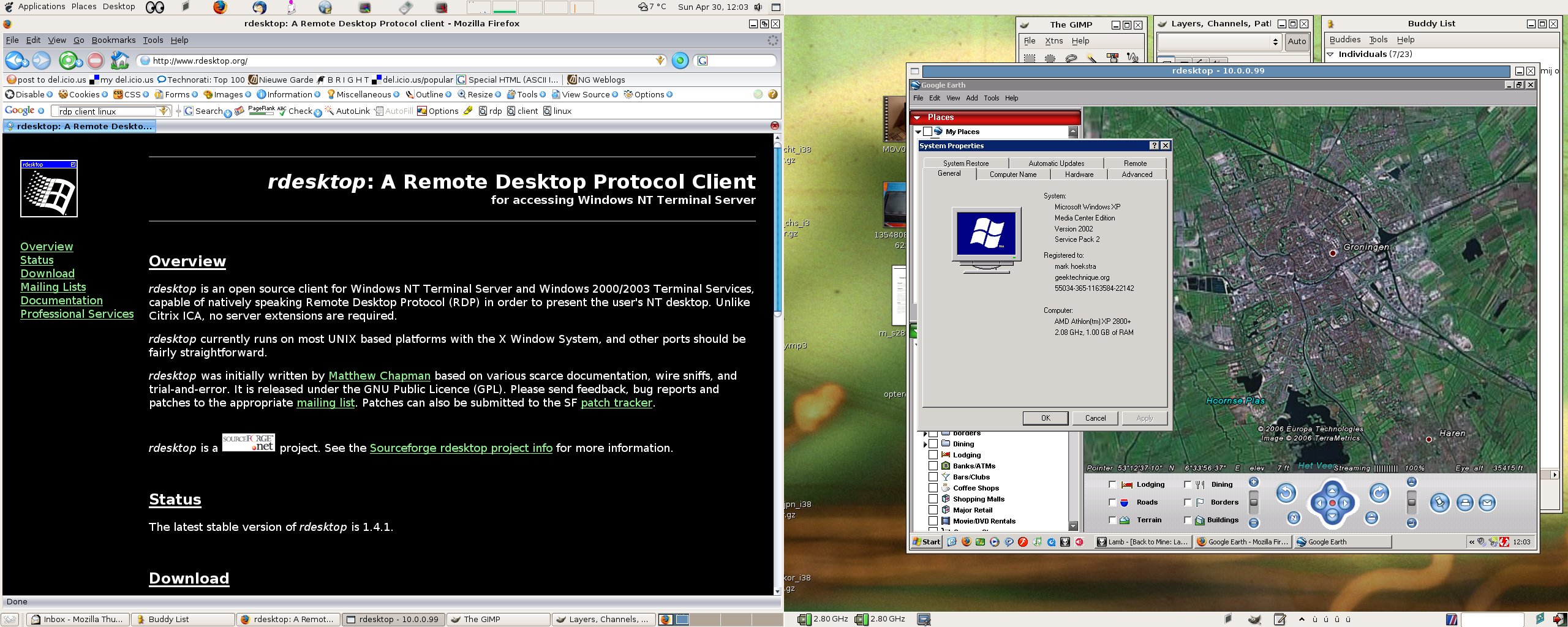
Task: Launch Firefox from the GNOME top panel
Action: [219, 7]
